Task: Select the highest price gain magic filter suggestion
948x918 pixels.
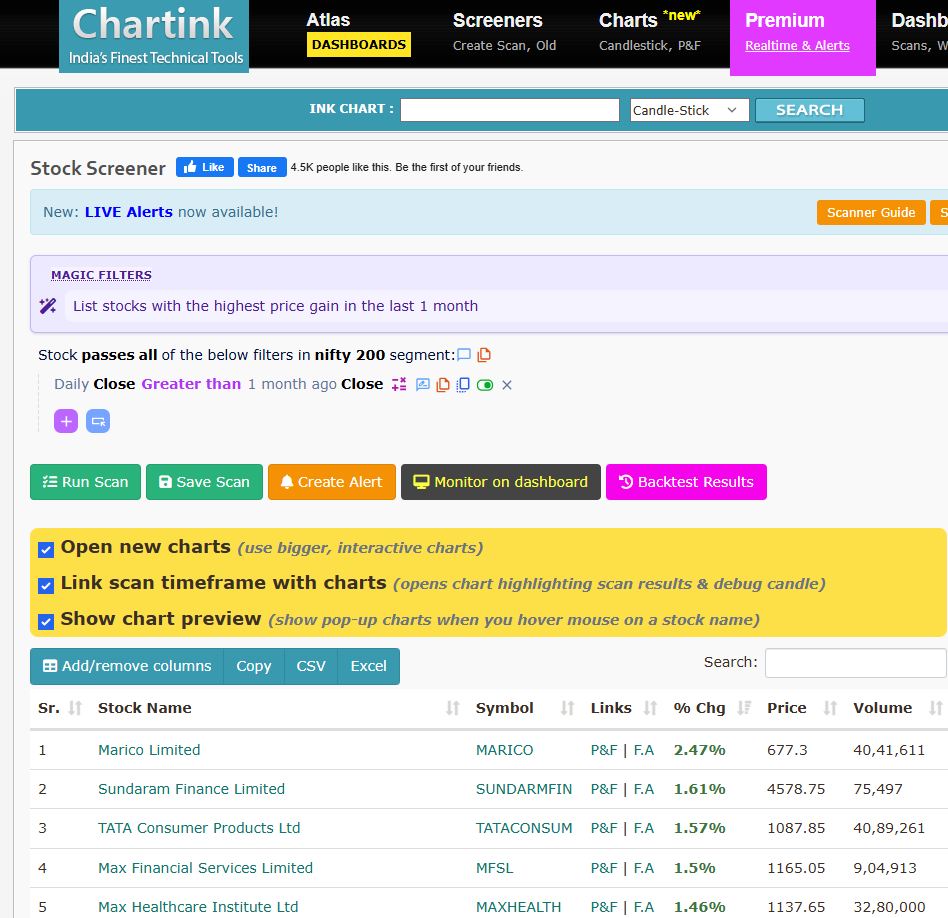Action: [275, 306]
